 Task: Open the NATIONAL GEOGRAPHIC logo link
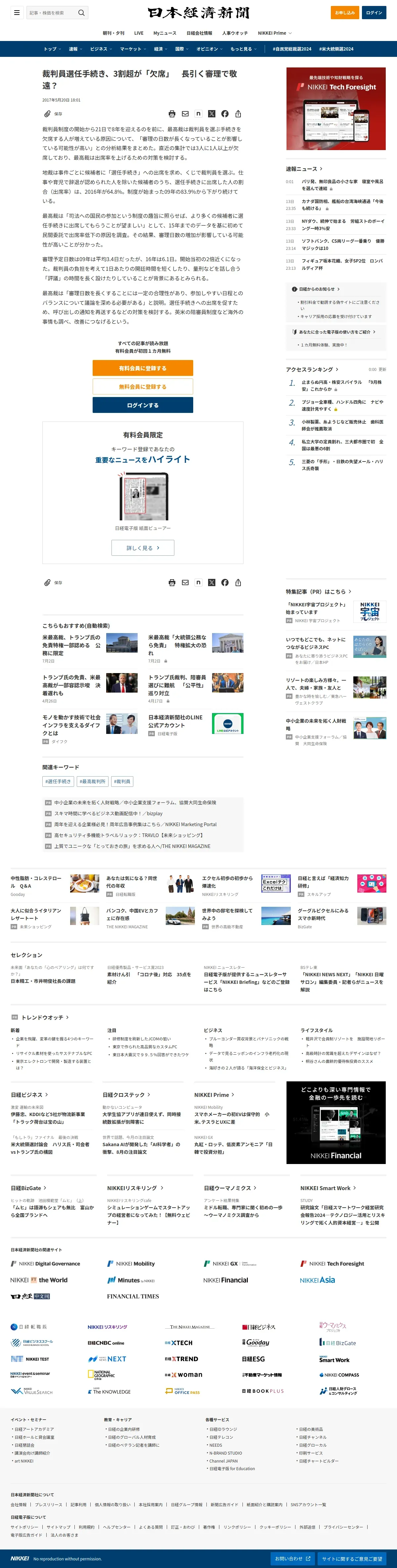(x=101, y=1374)
